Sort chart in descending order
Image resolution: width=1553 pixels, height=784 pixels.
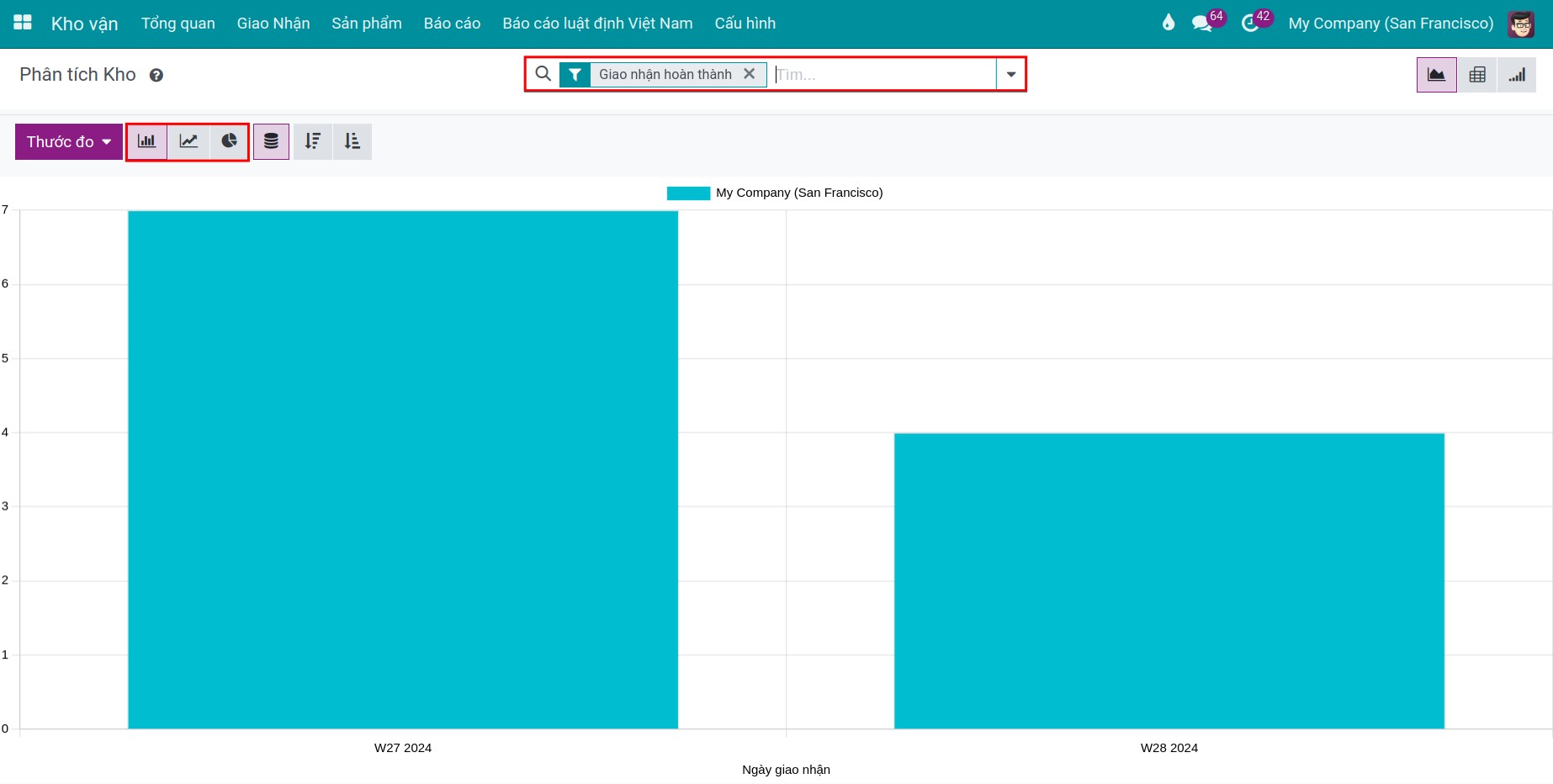click(313, 141)
